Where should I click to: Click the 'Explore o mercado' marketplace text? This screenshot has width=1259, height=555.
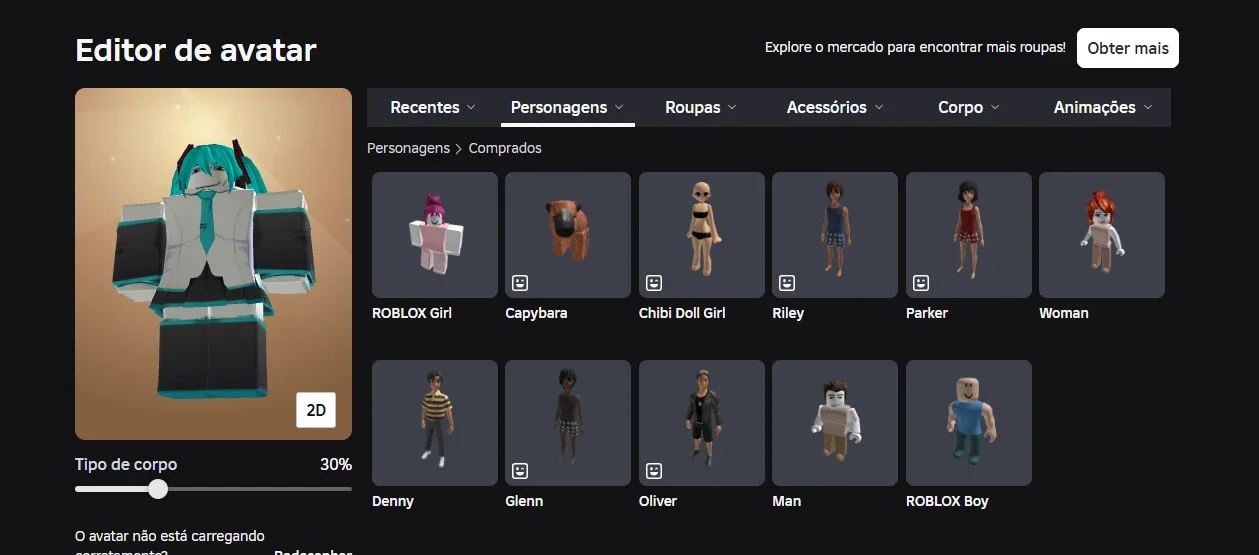point(915,47)
